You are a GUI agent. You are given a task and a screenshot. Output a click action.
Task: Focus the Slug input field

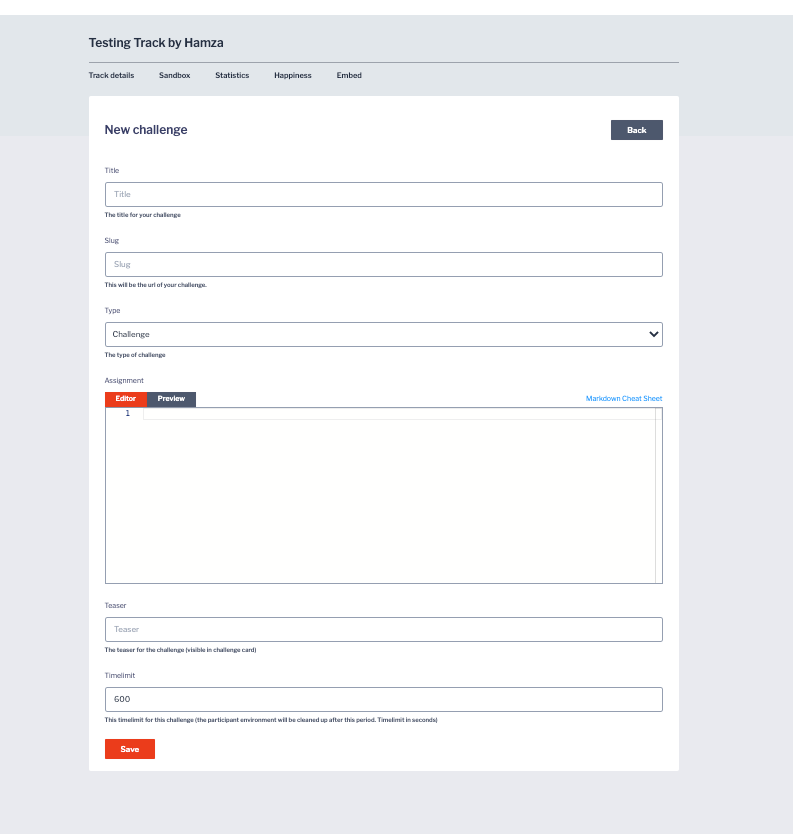click(x=384, y=264)
